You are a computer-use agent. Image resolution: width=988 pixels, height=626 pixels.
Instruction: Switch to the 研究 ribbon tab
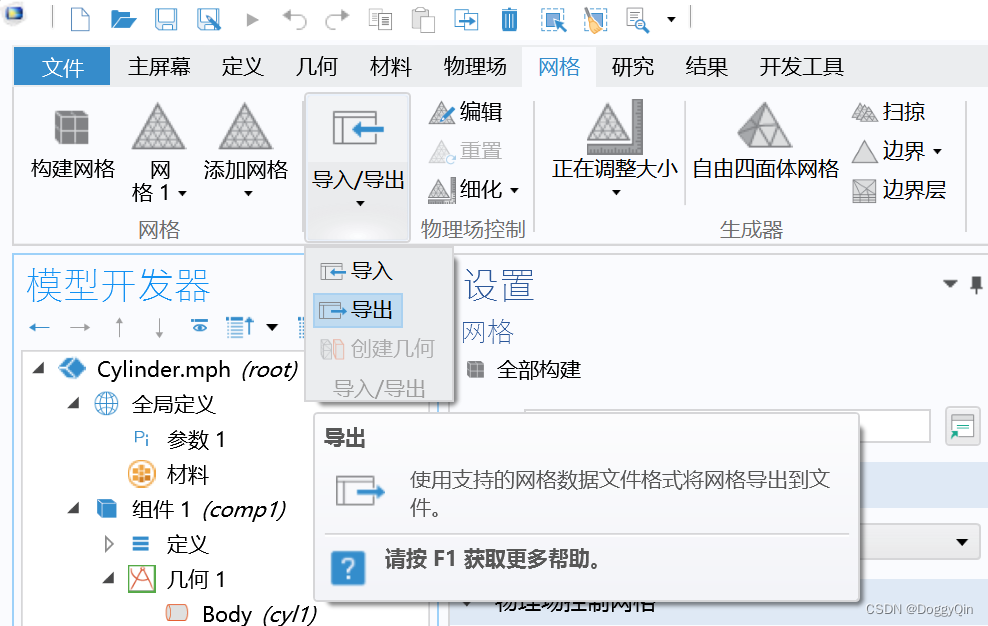click(x=630, y=66)
